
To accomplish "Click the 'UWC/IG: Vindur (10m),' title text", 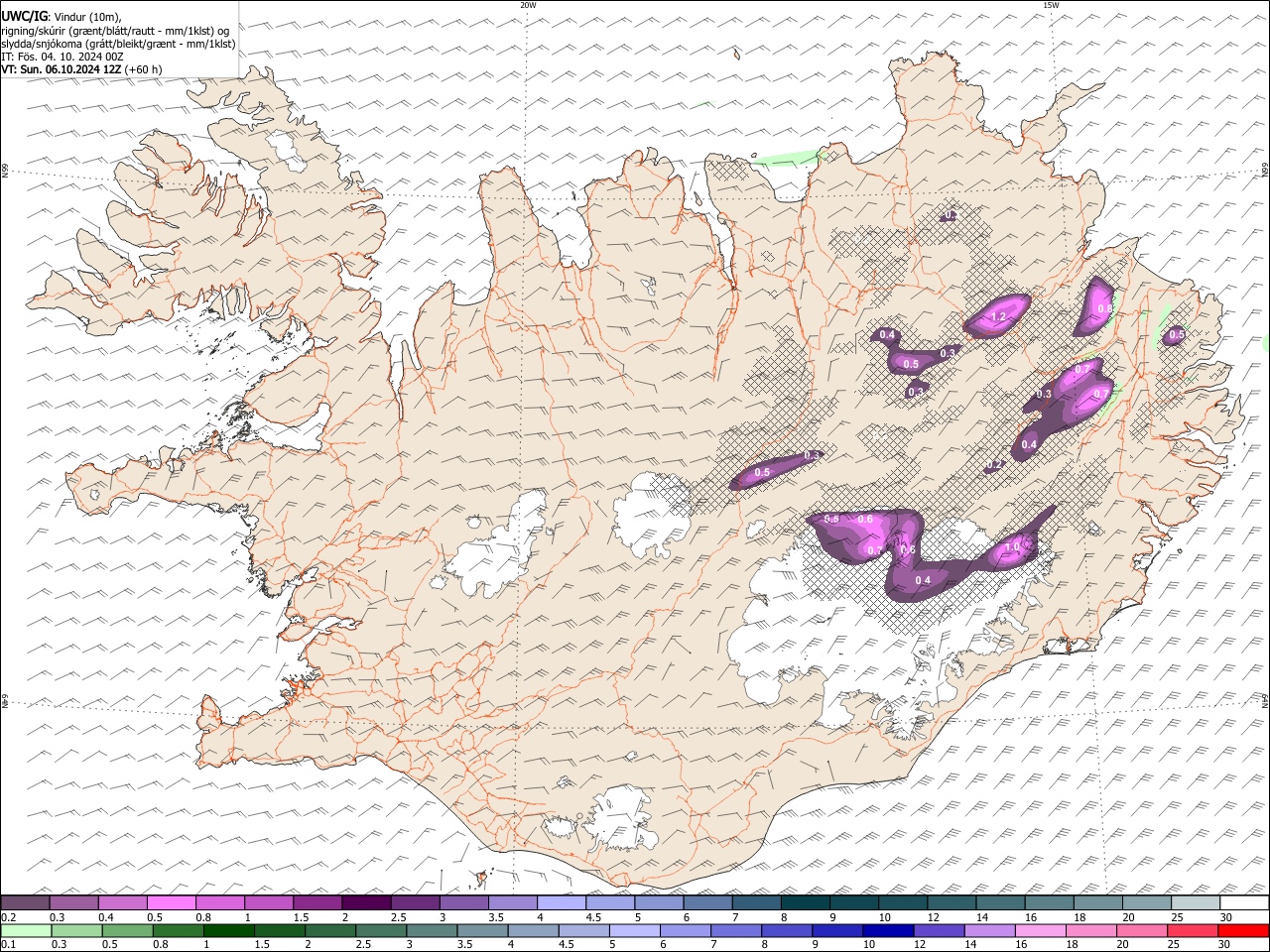I will pos(62,17).
